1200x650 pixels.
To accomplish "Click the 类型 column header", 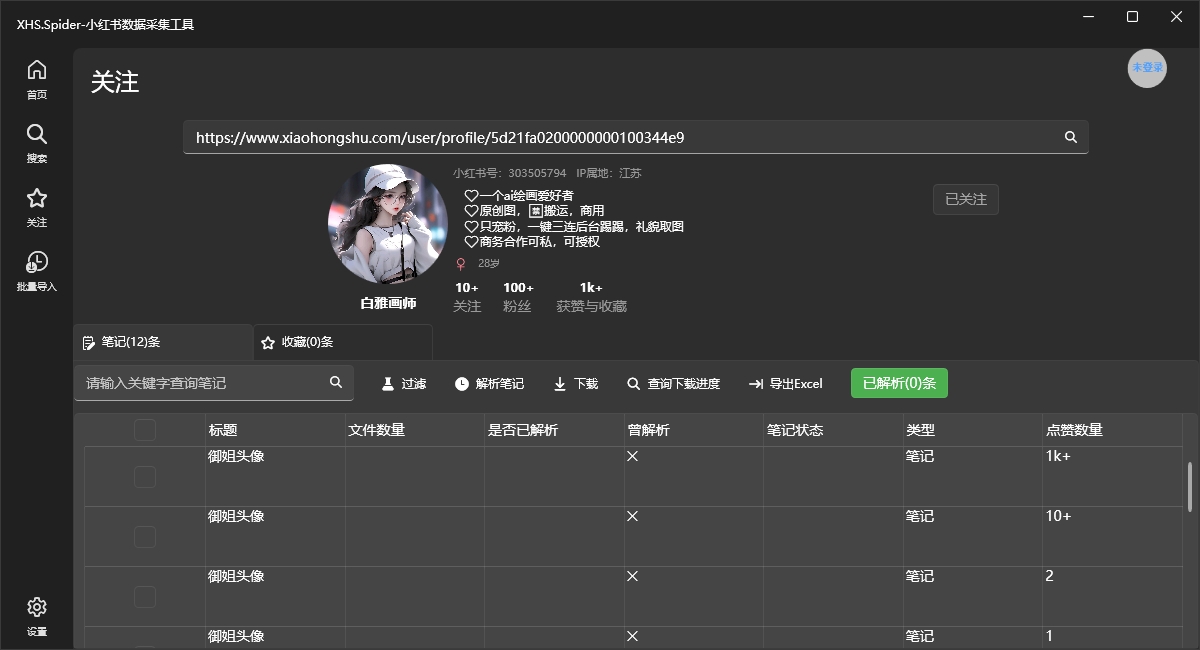I will click(x=973, y=430).
